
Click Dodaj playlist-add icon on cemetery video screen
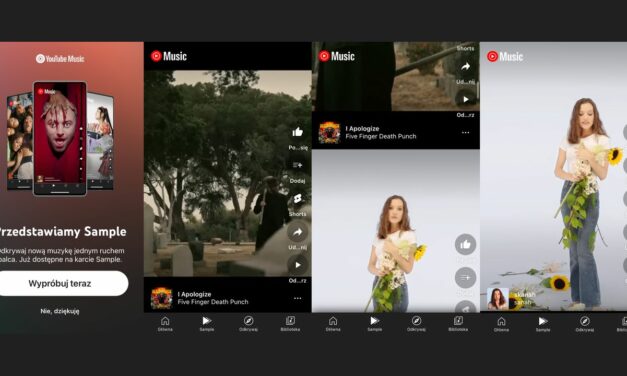[298, 165]
